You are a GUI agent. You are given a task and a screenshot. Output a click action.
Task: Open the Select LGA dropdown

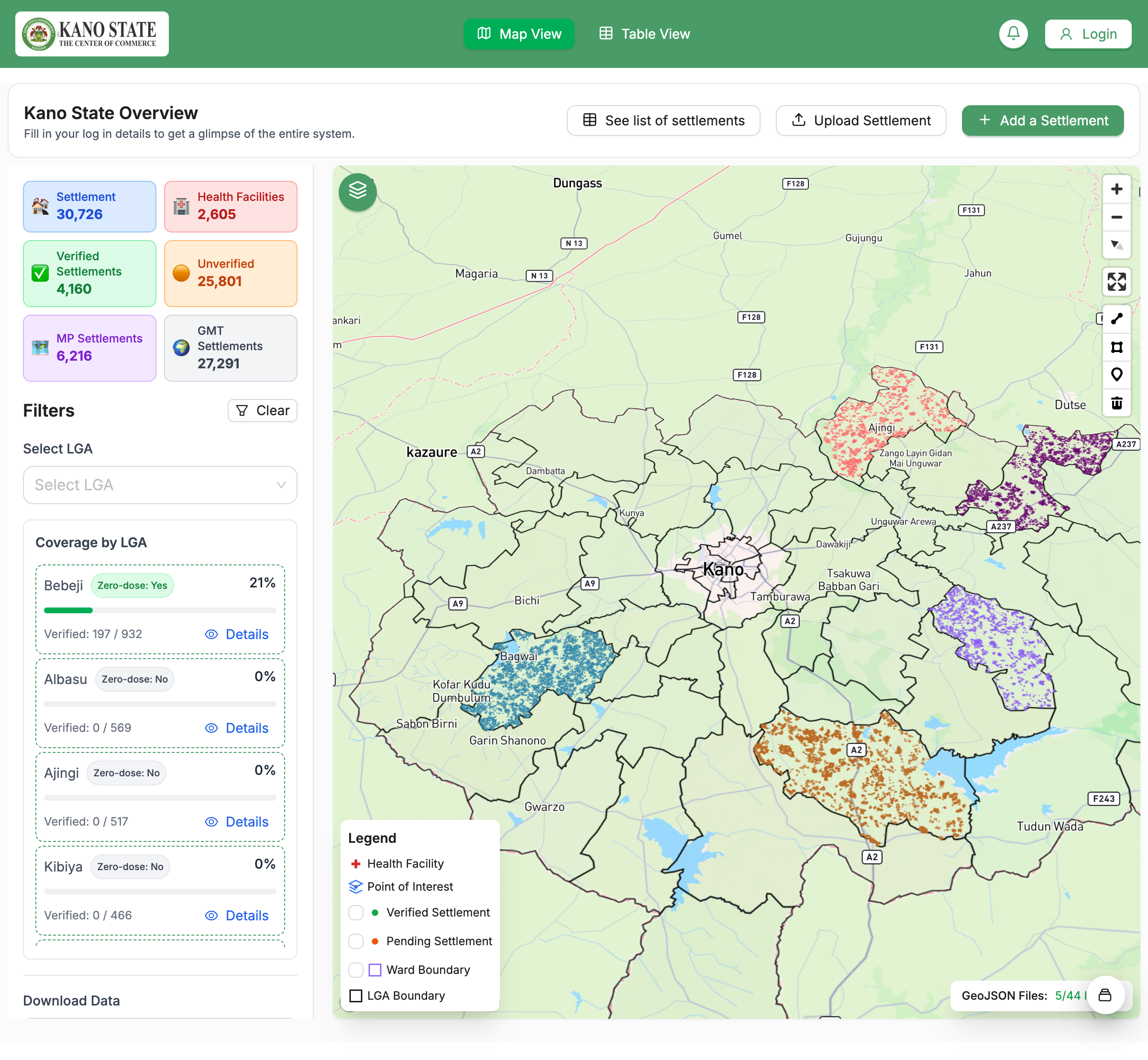click(x=160, y=485)
